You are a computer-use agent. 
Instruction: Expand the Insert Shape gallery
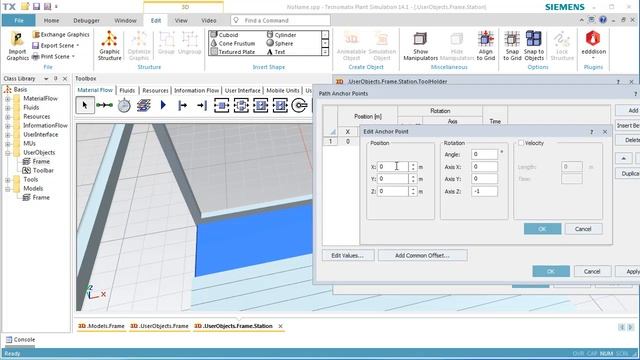tap(325, 52)
